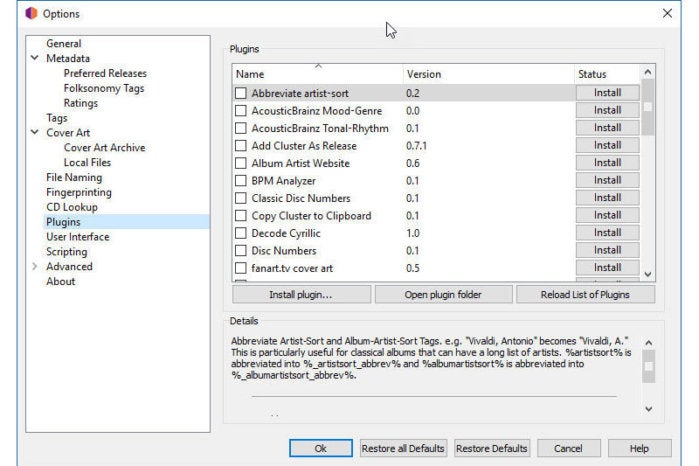Check the fanart.tv cover art box
Viewport: 699px width, 466px height.
tap(241, 268)
